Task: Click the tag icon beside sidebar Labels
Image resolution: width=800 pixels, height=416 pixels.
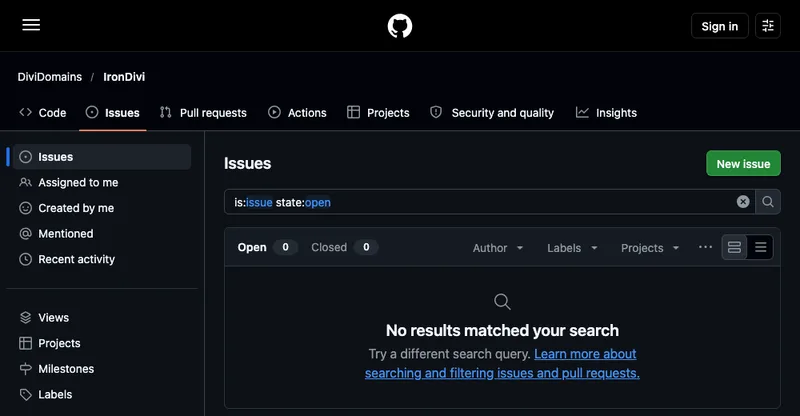Action: tap(26, 394)
